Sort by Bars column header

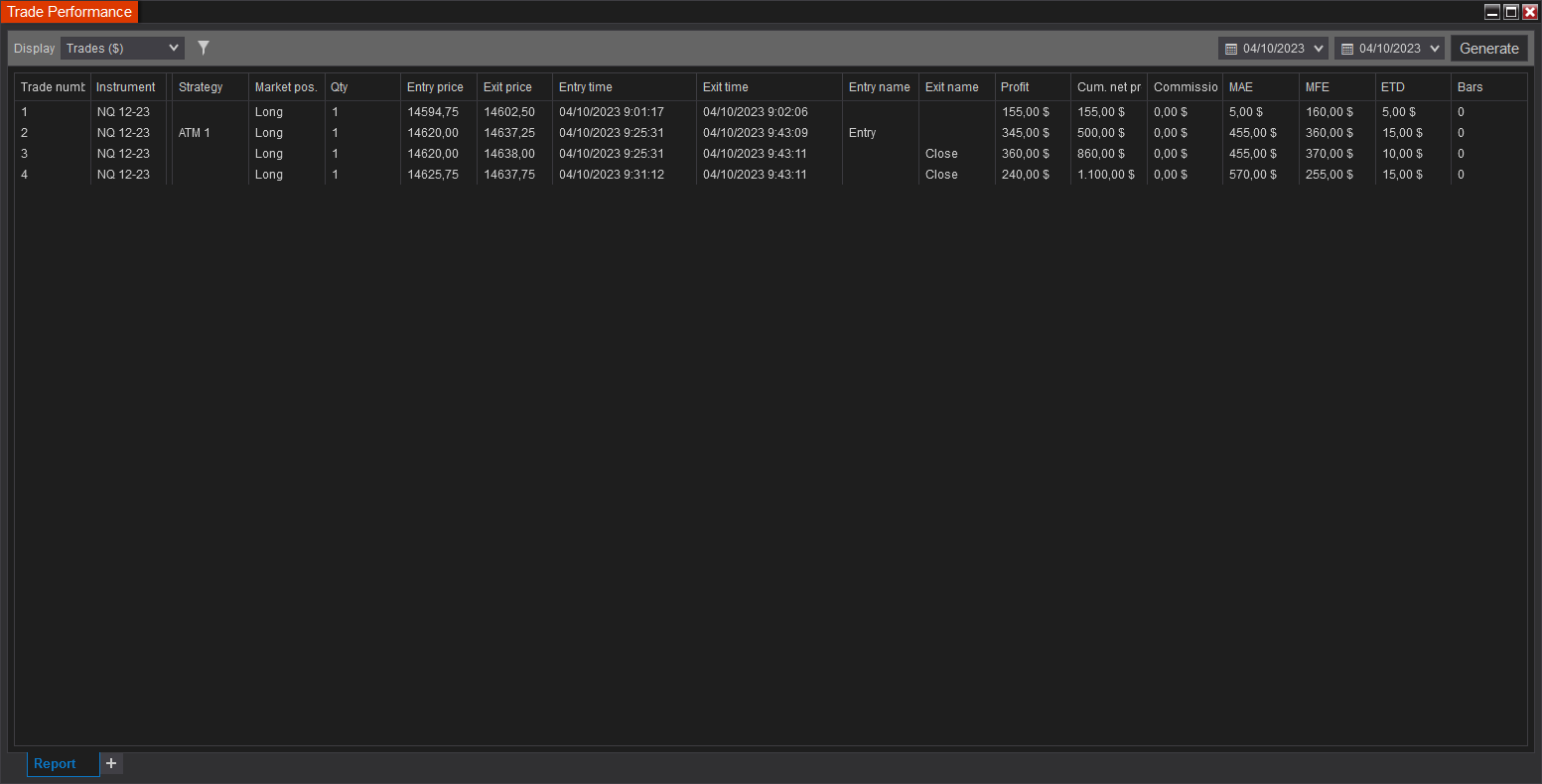tap(1488, 87)
